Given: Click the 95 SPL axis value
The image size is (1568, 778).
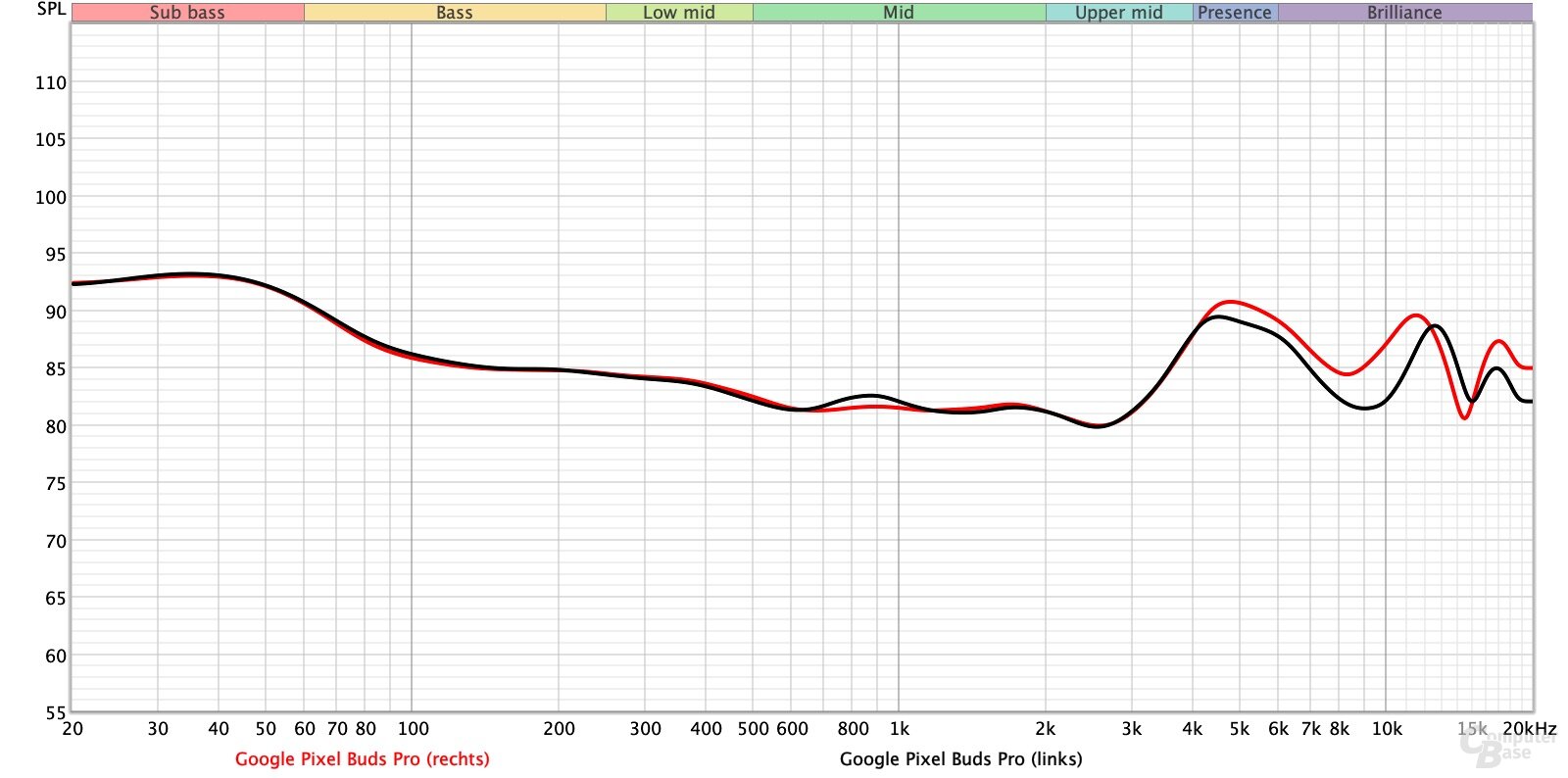Looking at the screenshot, I should [56, 255].
